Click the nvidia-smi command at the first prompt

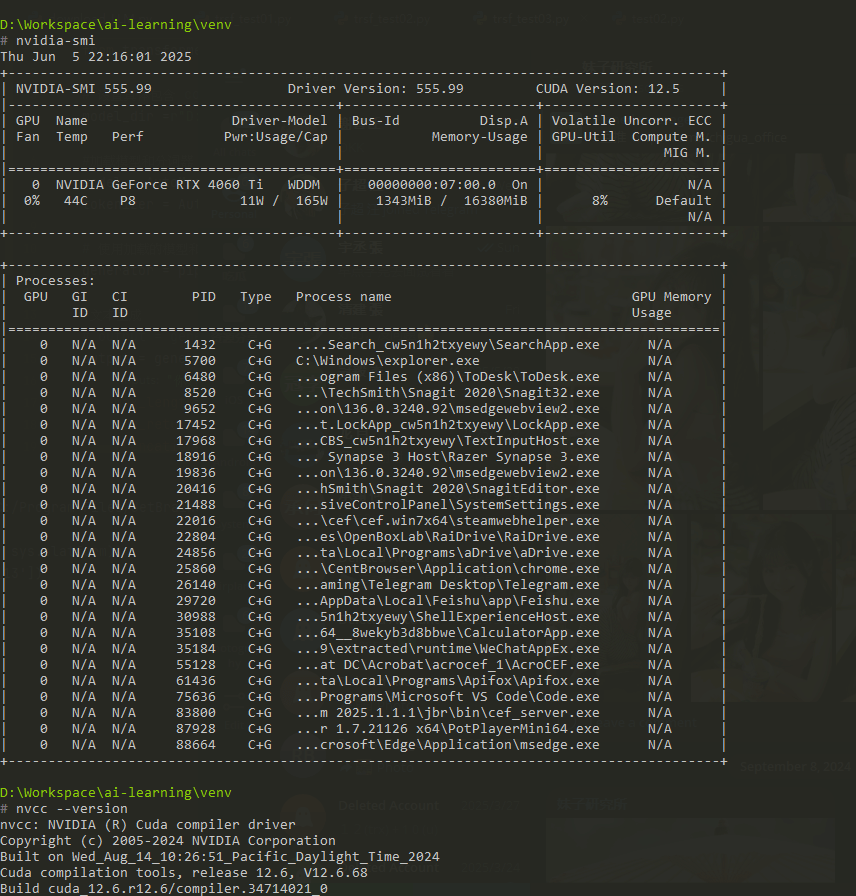click(55, 40)
